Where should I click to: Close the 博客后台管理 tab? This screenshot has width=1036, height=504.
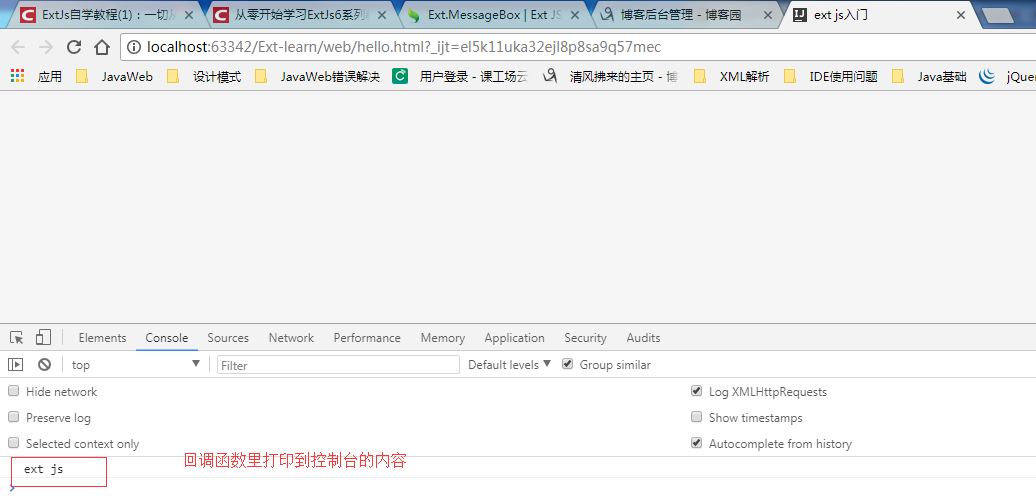click(x=767, y=15)
